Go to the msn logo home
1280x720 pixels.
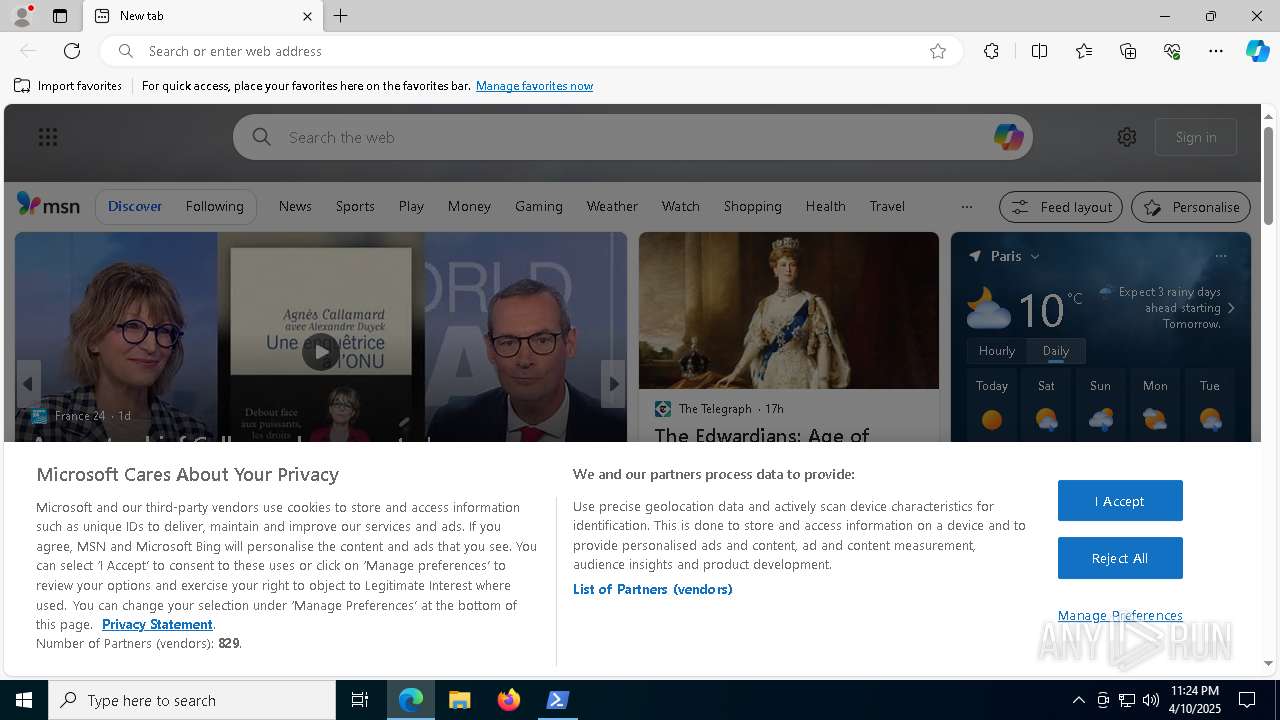[x=48, y=205]
